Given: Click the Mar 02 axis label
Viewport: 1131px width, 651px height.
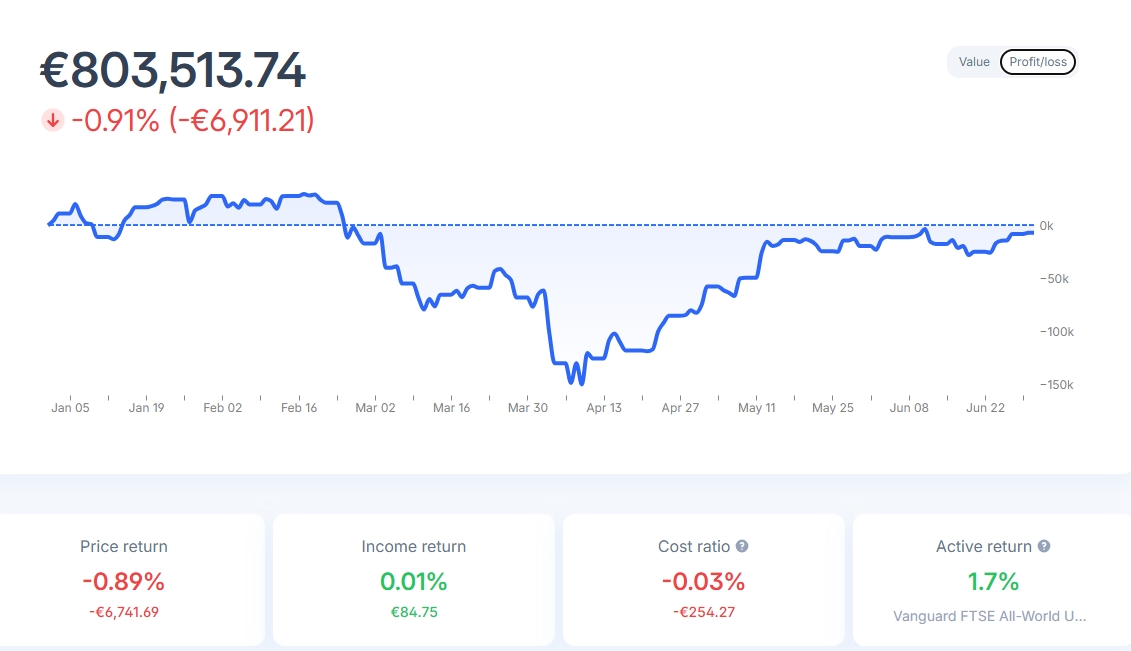Looking at the screenshot, I should [x=375, y=408].
